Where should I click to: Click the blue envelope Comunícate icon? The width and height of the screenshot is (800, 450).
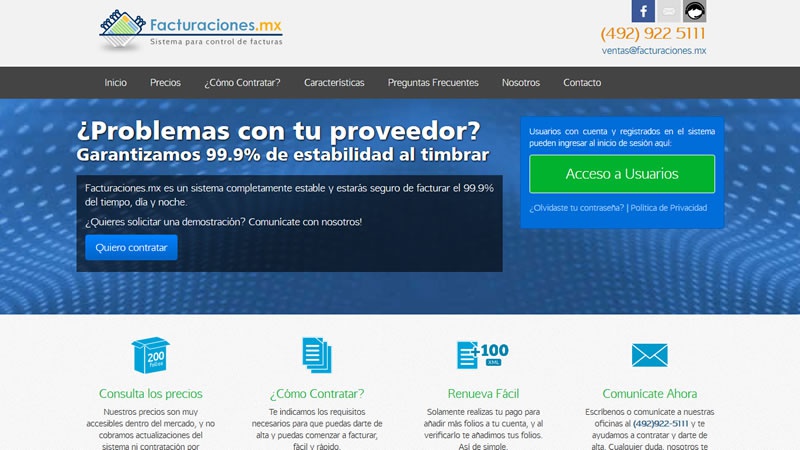(649, 355)
